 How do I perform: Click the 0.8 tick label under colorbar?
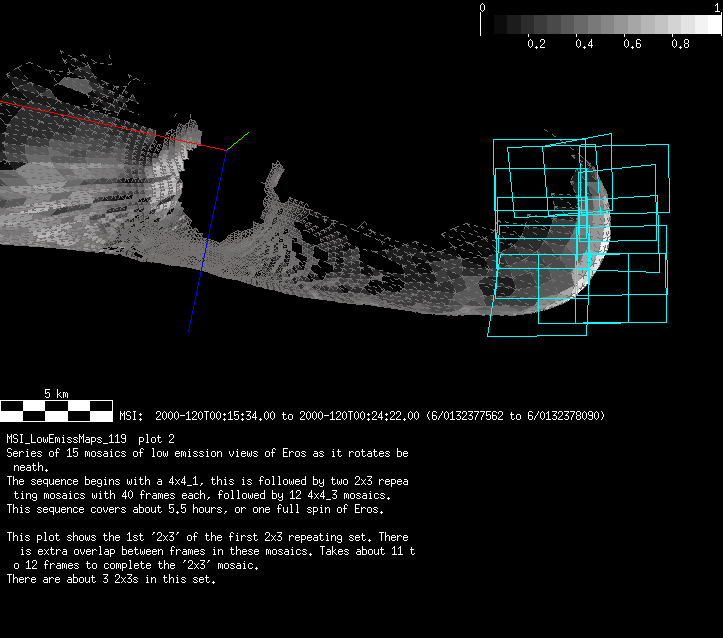coord(680,45)
